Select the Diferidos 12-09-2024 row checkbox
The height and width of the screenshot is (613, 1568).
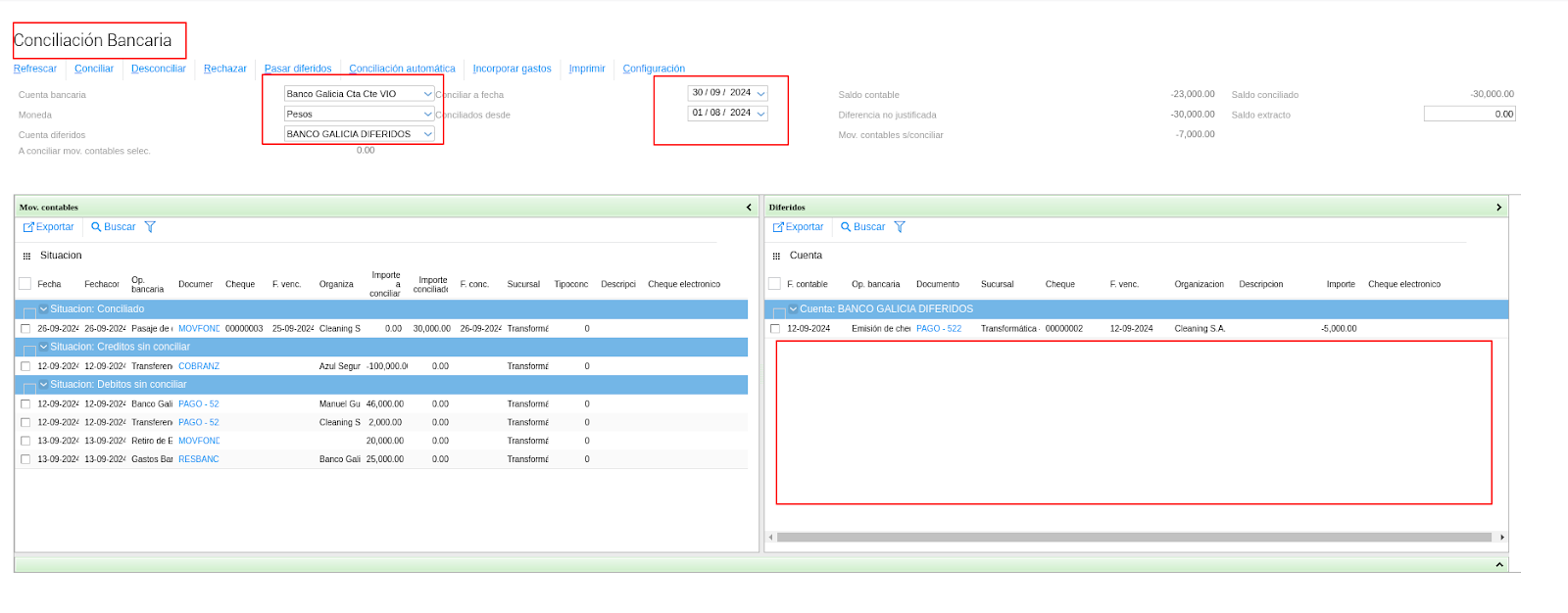pos(775,329)
